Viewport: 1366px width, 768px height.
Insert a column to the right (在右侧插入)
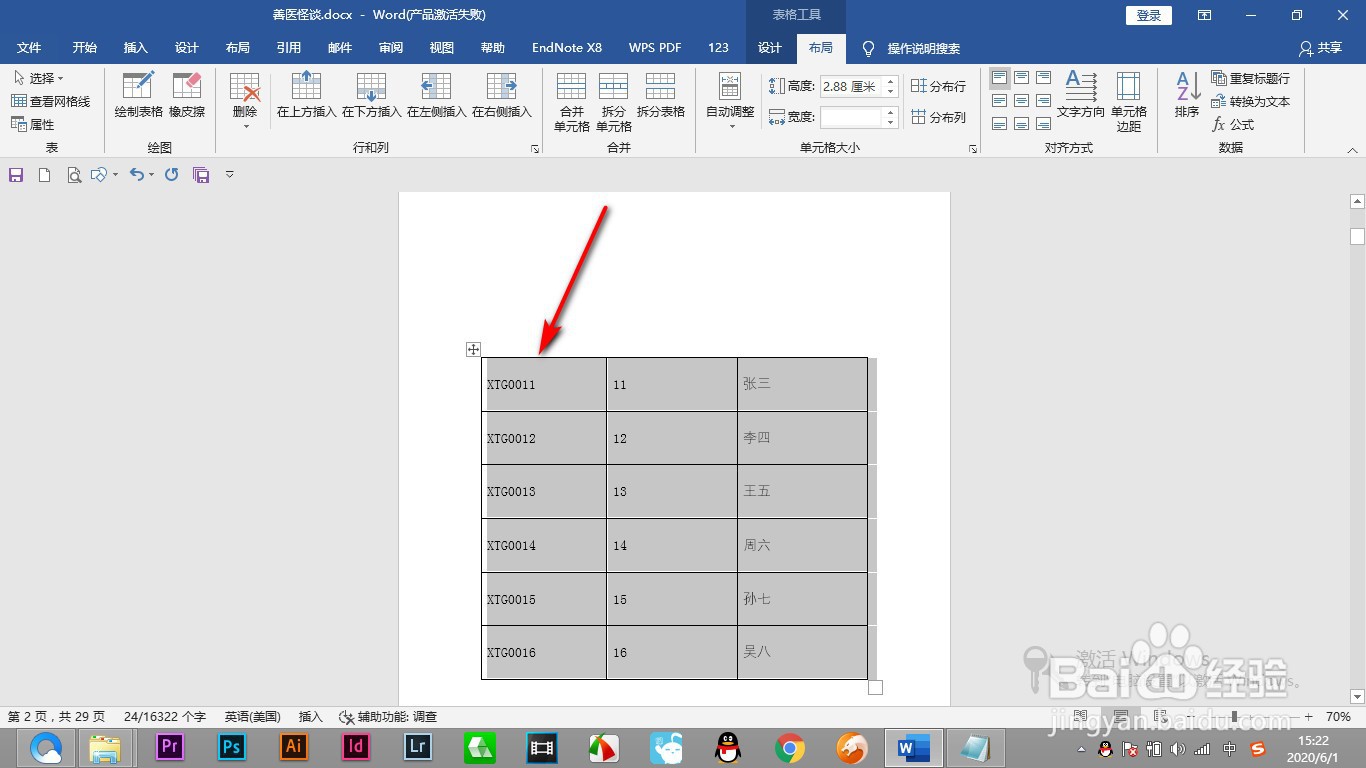pos(501,96)
